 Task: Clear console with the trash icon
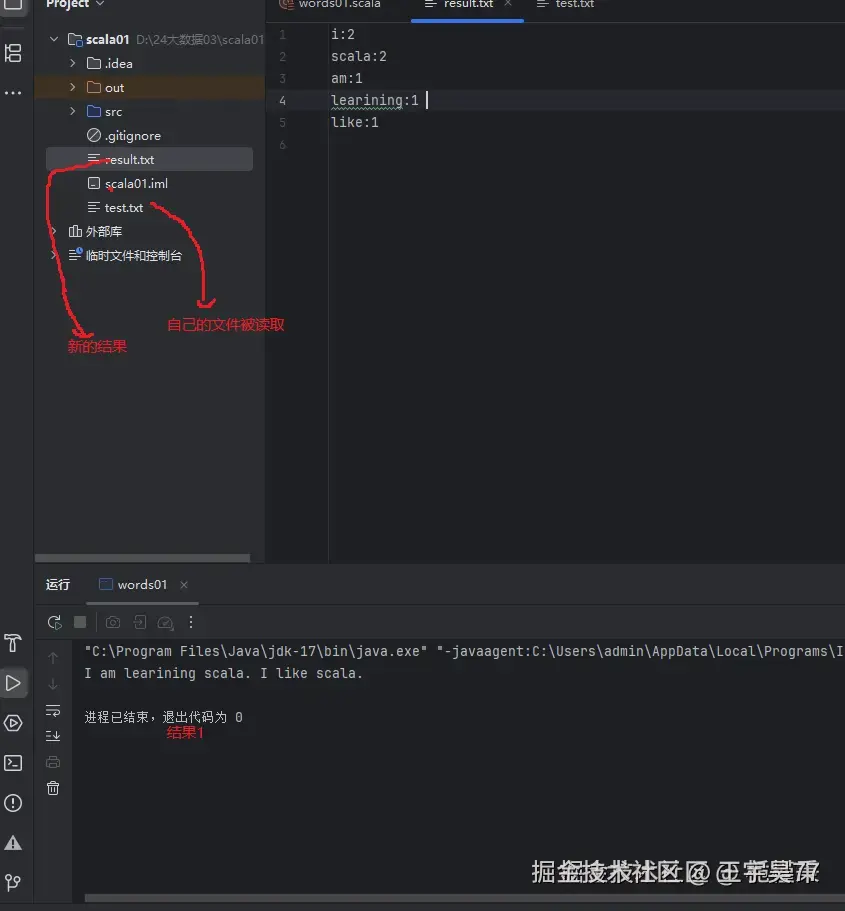[x=53, y=788]
